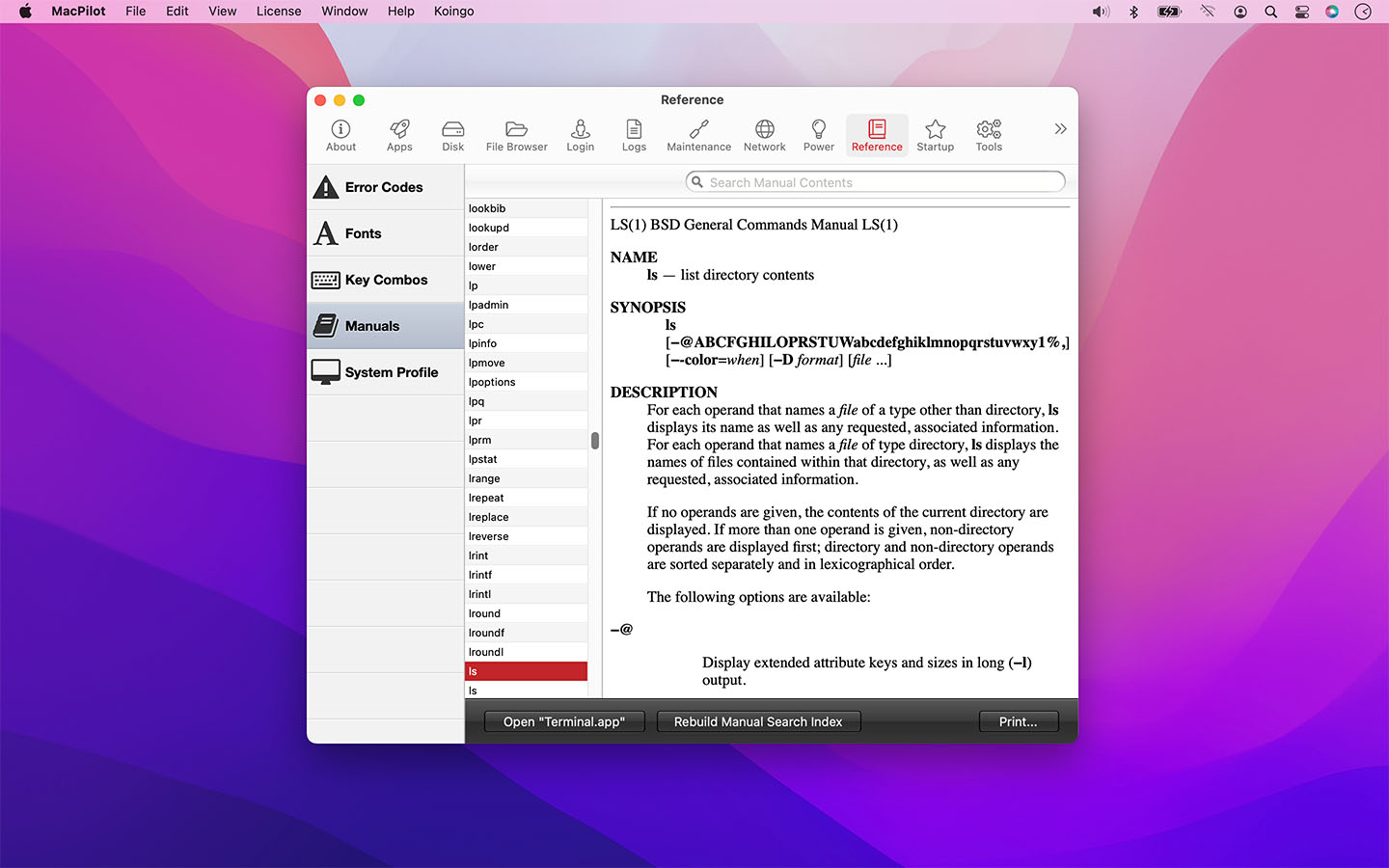Select the Tools gear icon
This screenshot has width=1389, height=868.
pyautogui.click(x=989, y=135)
